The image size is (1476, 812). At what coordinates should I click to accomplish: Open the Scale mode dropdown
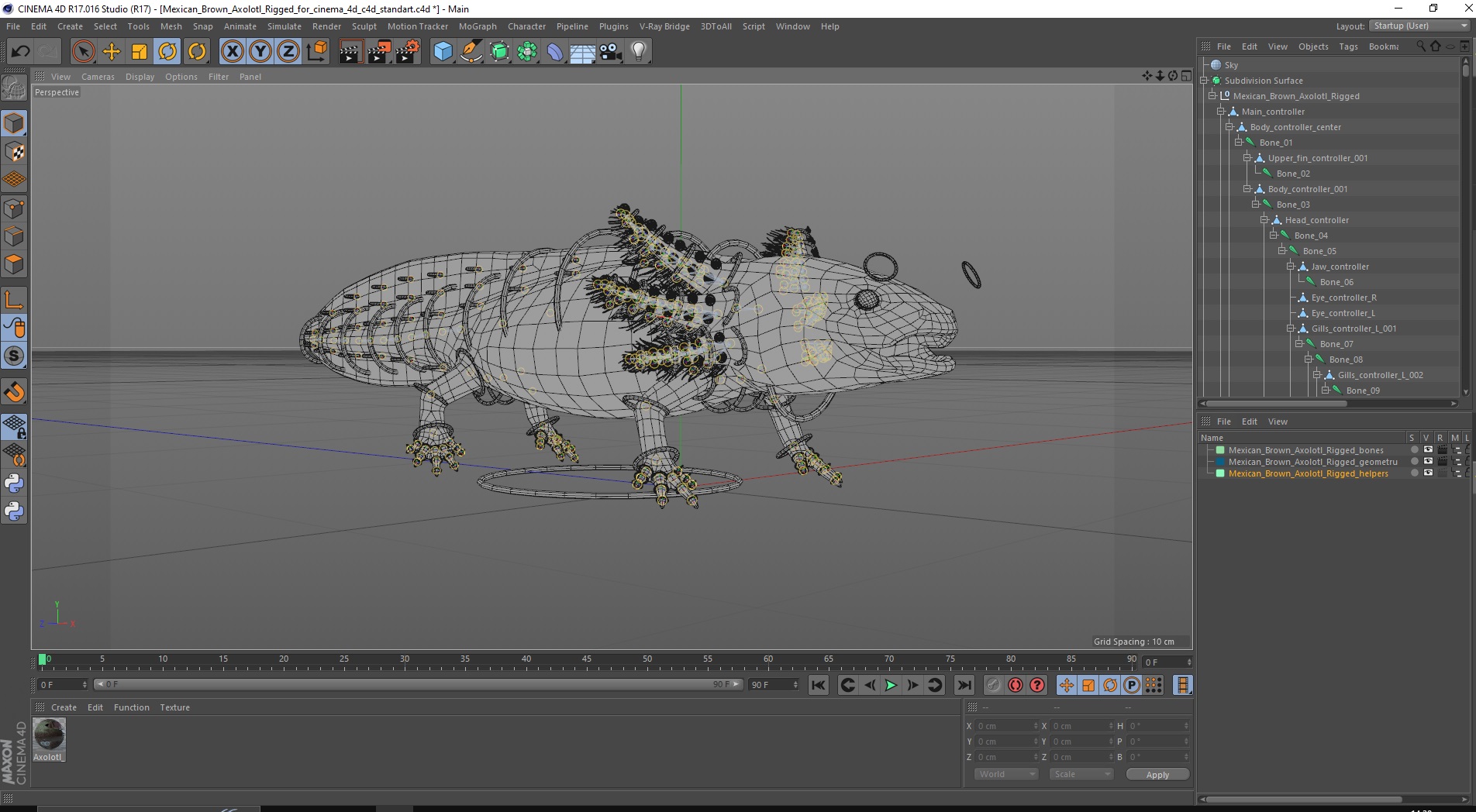click(1081, 774)
